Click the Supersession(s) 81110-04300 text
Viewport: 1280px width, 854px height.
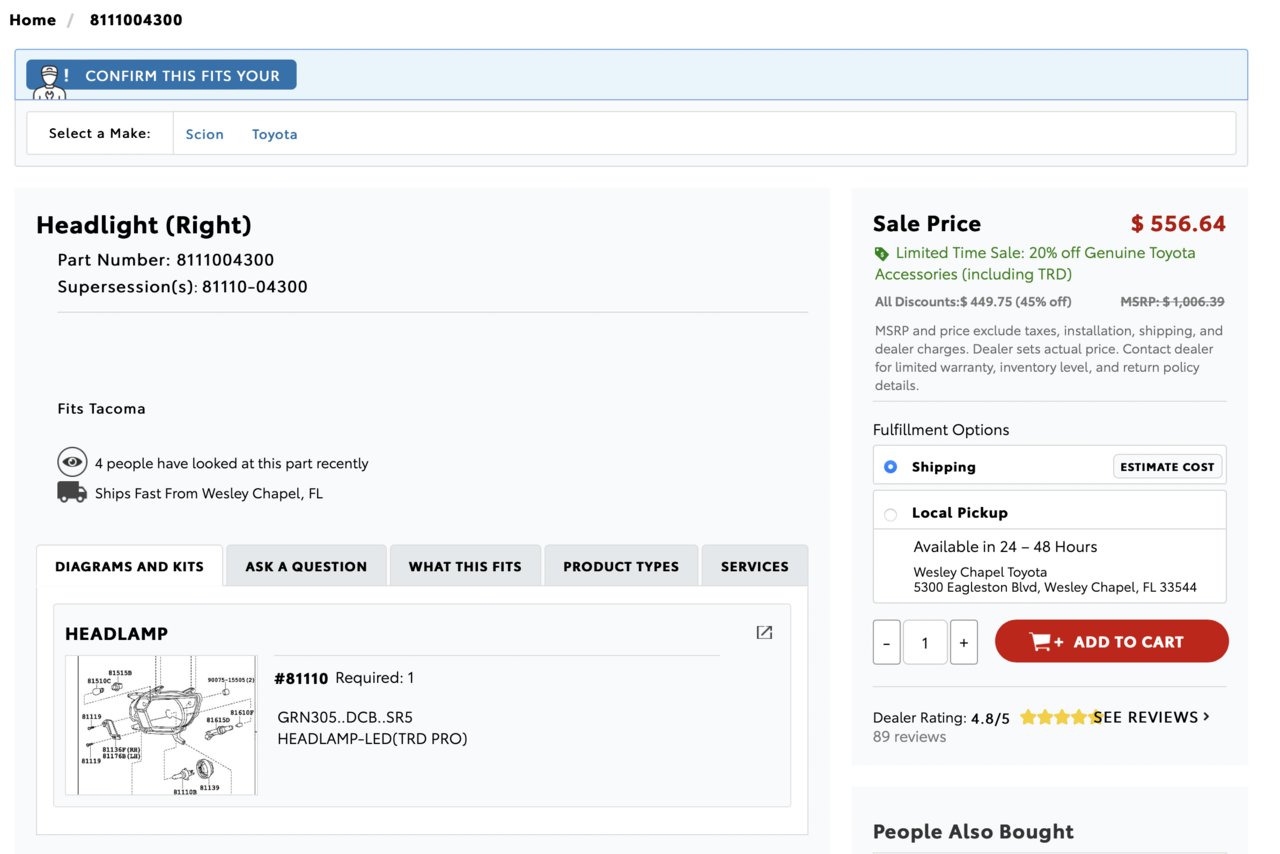pyautogui.click(x=182, y=287)
